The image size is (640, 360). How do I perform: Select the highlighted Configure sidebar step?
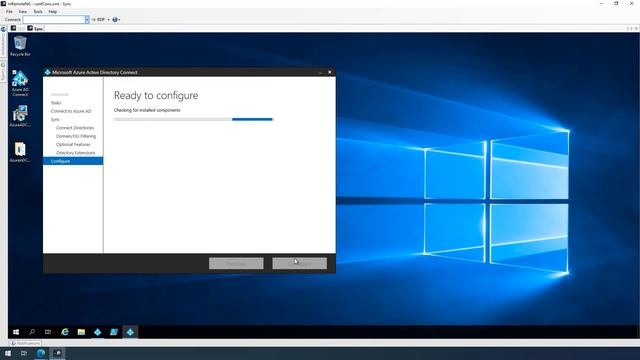pyautogui.click(x=73, y=161)
